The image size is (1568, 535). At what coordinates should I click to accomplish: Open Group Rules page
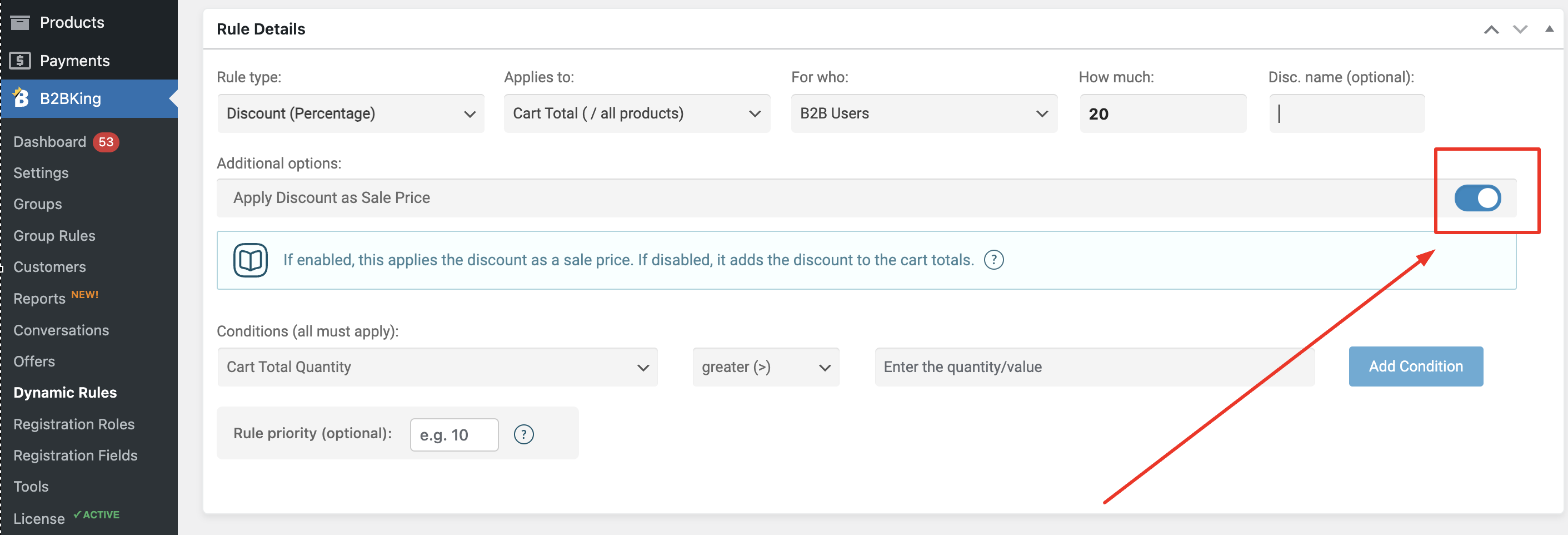point(54,236)
